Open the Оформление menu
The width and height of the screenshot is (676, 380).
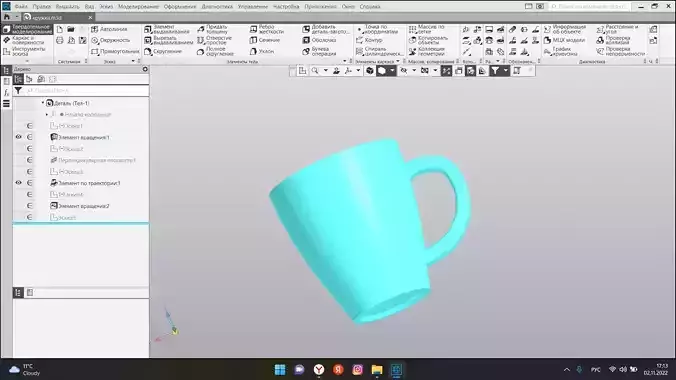180,6
